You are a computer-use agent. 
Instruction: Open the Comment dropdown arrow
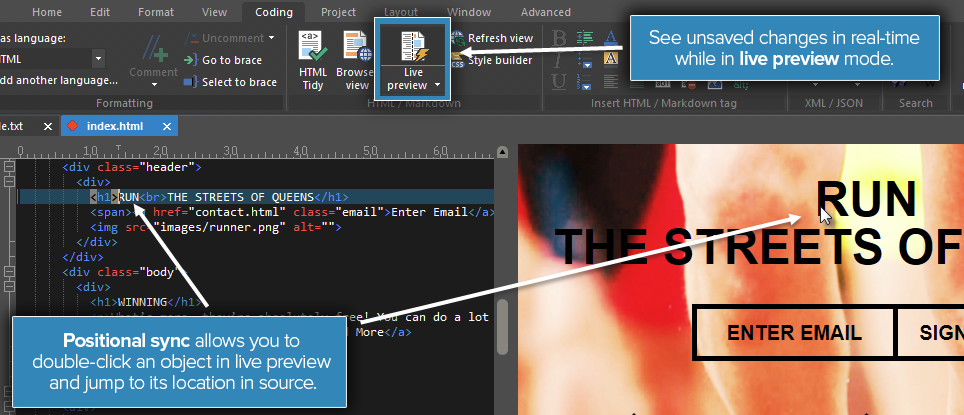154,85
